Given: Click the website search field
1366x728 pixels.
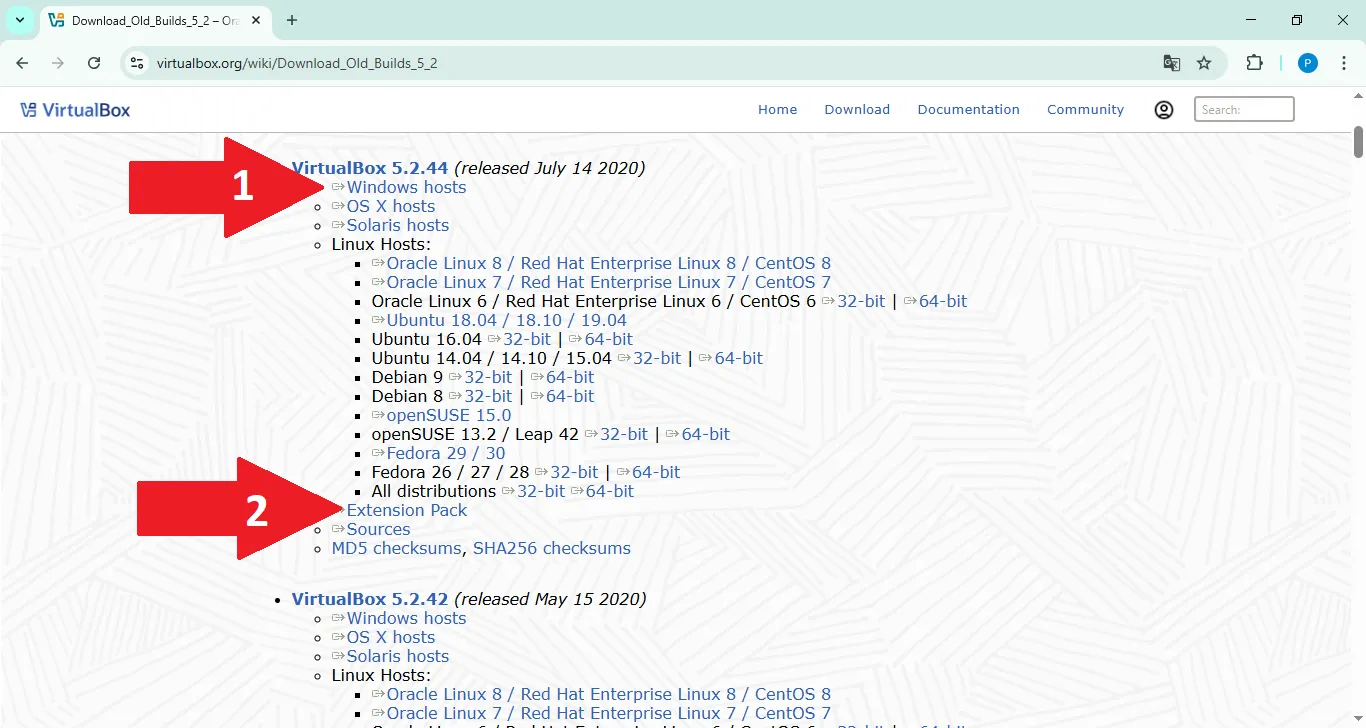Looking at the screenshot, I should 1244,110.
